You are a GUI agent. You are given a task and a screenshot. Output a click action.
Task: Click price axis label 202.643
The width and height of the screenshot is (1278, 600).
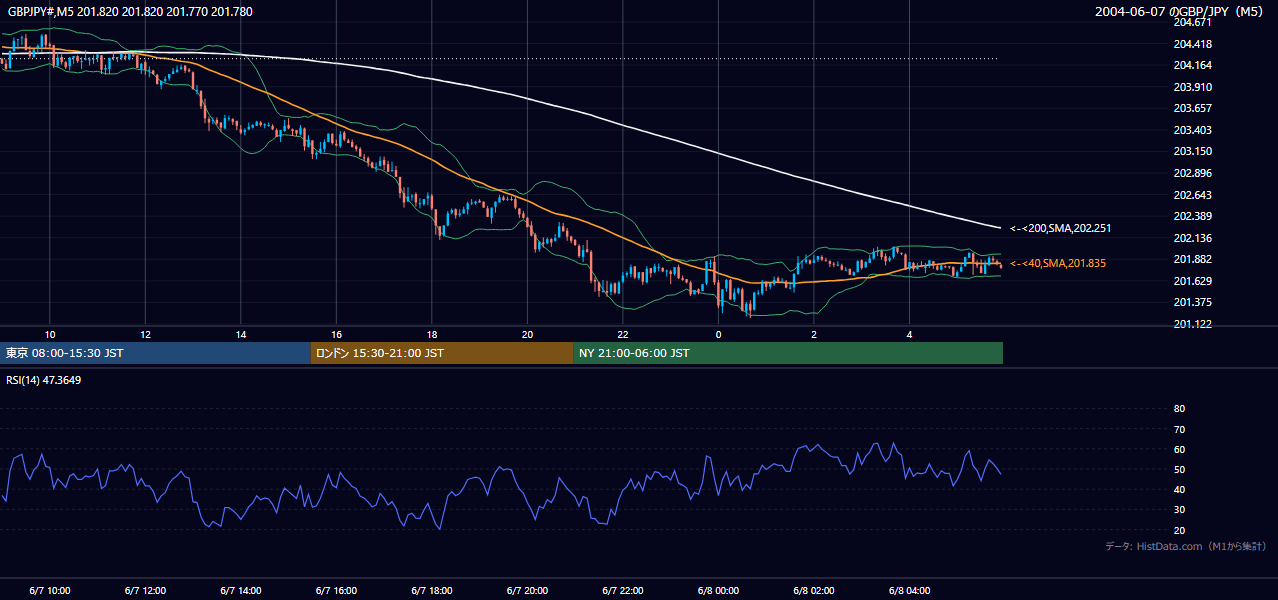1192,195
